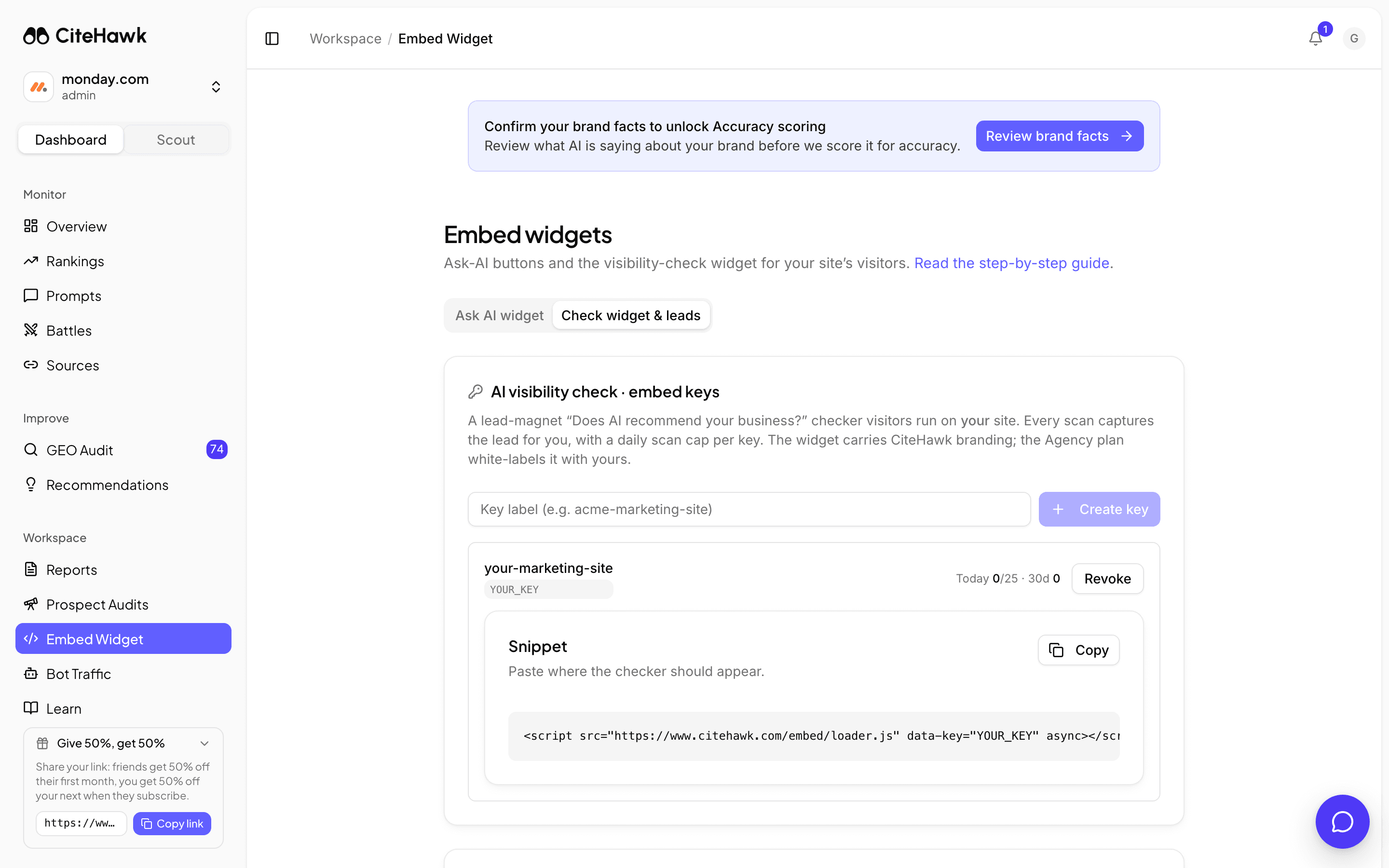Click the GEO Audit 74 badge
This screenshot has width=1389, height=868.
217,449
